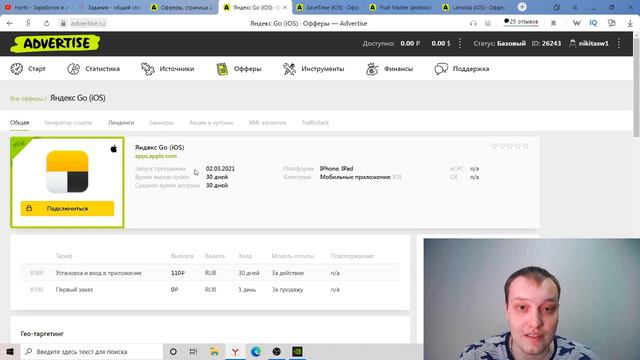Viewport: 640px width, 360px height.
Task: Click the Подключиться button
Action: (67, 209)
